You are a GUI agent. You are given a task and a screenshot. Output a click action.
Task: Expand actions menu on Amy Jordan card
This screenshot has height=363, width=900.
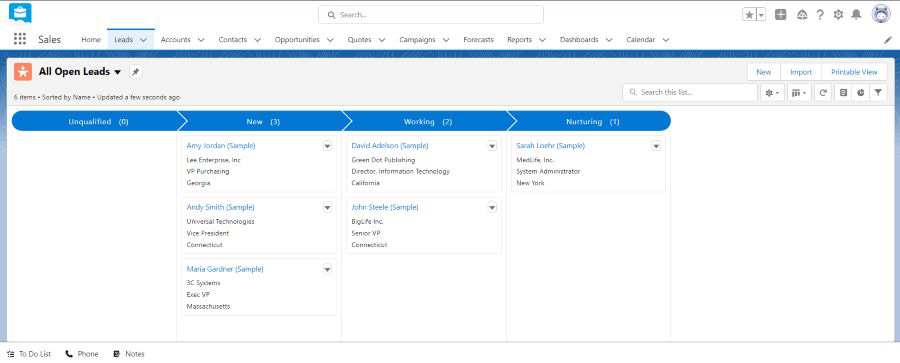[327, 146]
